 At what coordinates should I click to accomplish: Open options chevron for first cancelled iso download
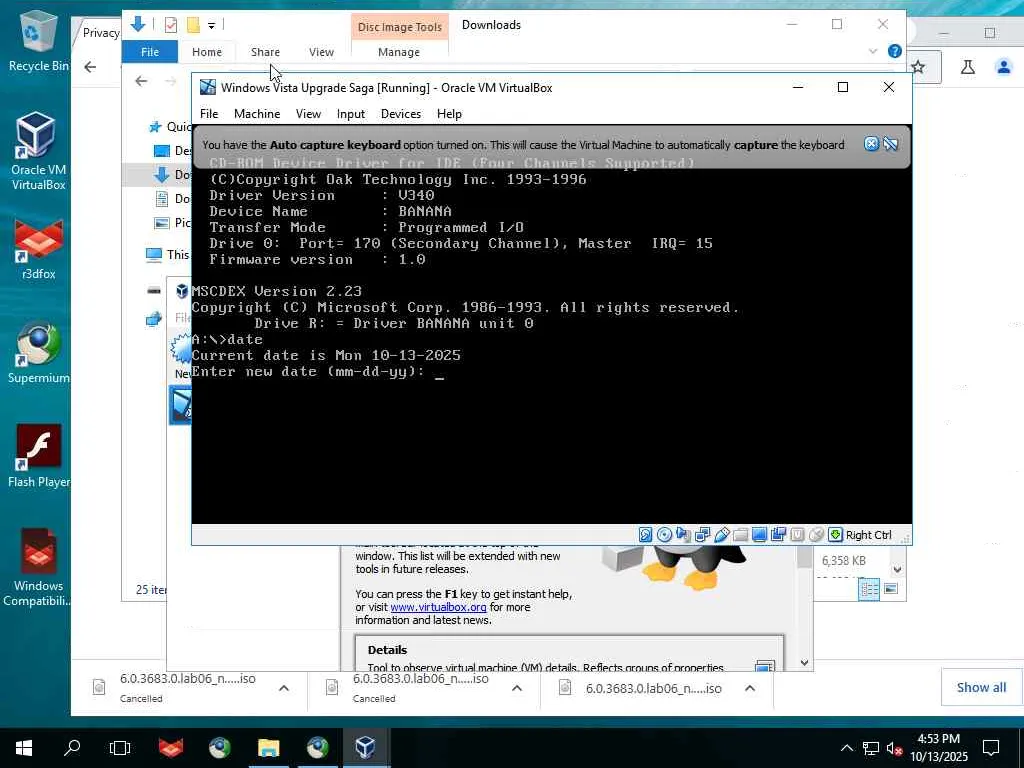tap(284, 688)
